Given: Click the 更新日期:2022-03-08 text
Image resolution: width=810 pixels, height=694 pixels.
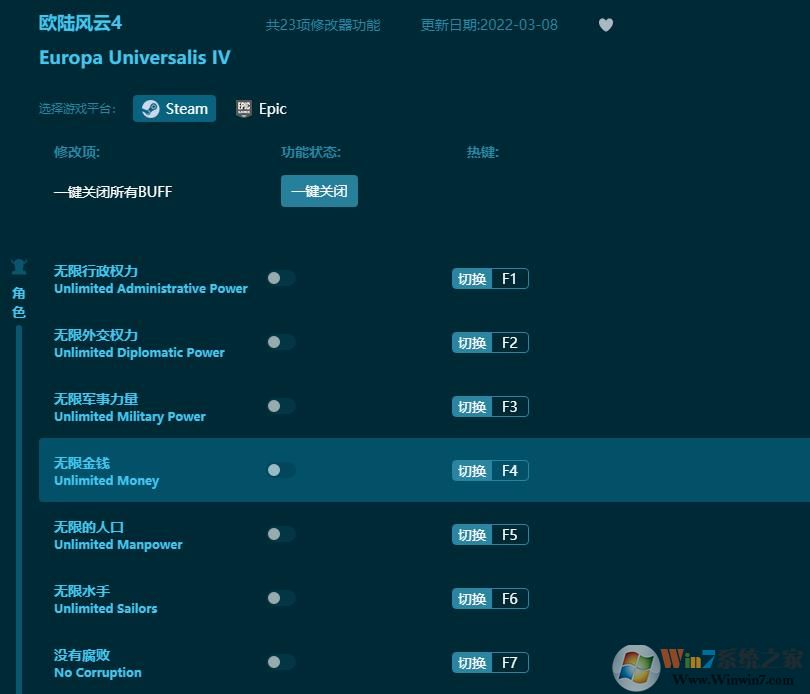Looking at the screenshot, I should coord(489,25).
